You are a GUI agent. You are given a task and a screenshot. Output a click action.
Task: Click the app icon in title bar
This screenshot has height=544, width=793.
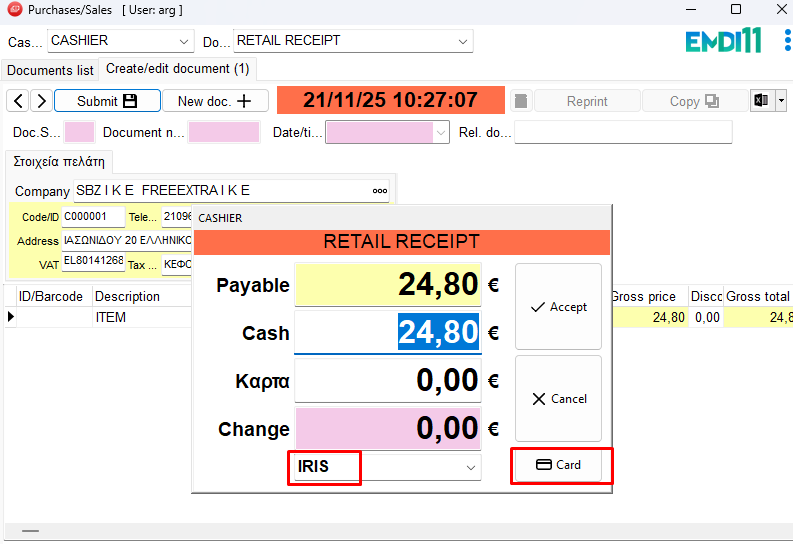point(13,10)
